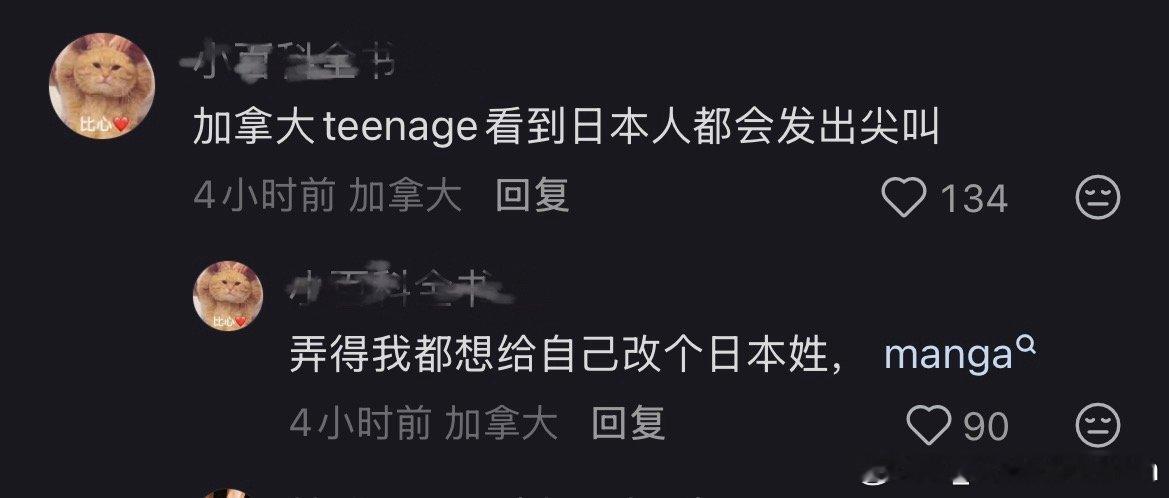Like the comment with 134 likes
Image resolution: width=1169 pixels, height=498 pixels.
pyautogui.click(x=904, y=198)
